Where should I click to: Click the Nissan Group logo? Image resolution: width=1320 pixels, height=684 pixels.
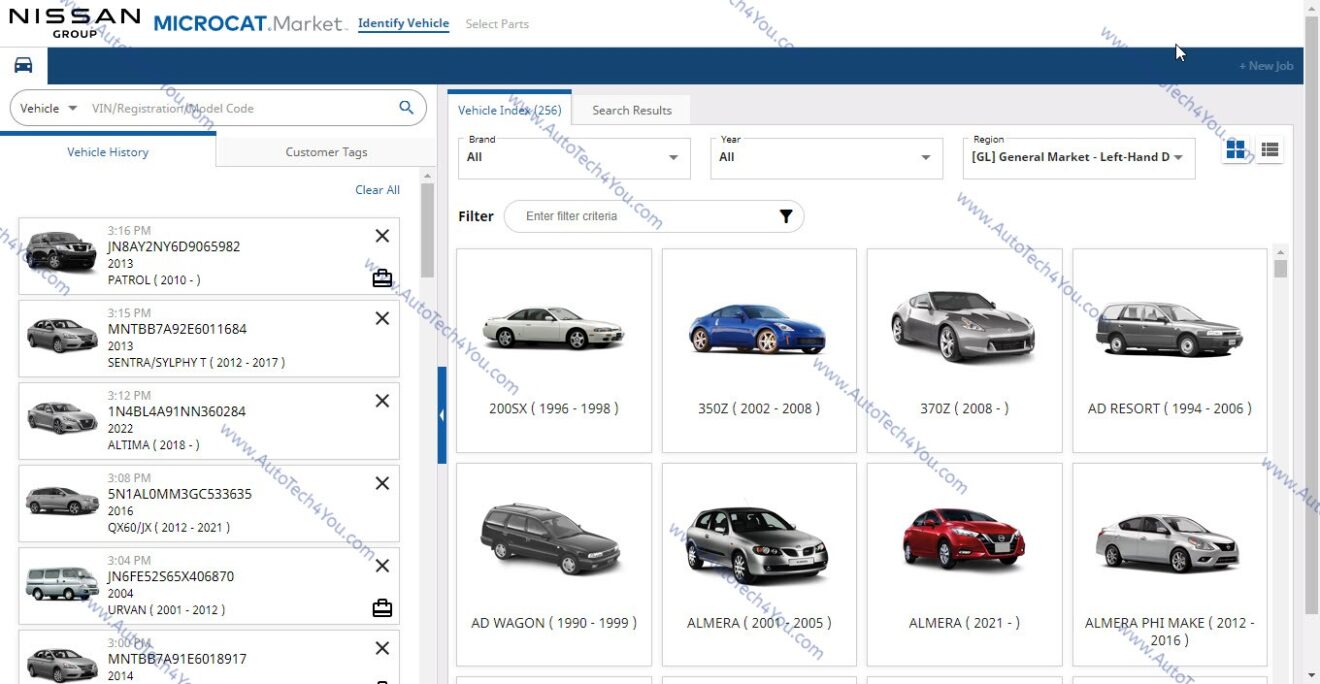75,21
